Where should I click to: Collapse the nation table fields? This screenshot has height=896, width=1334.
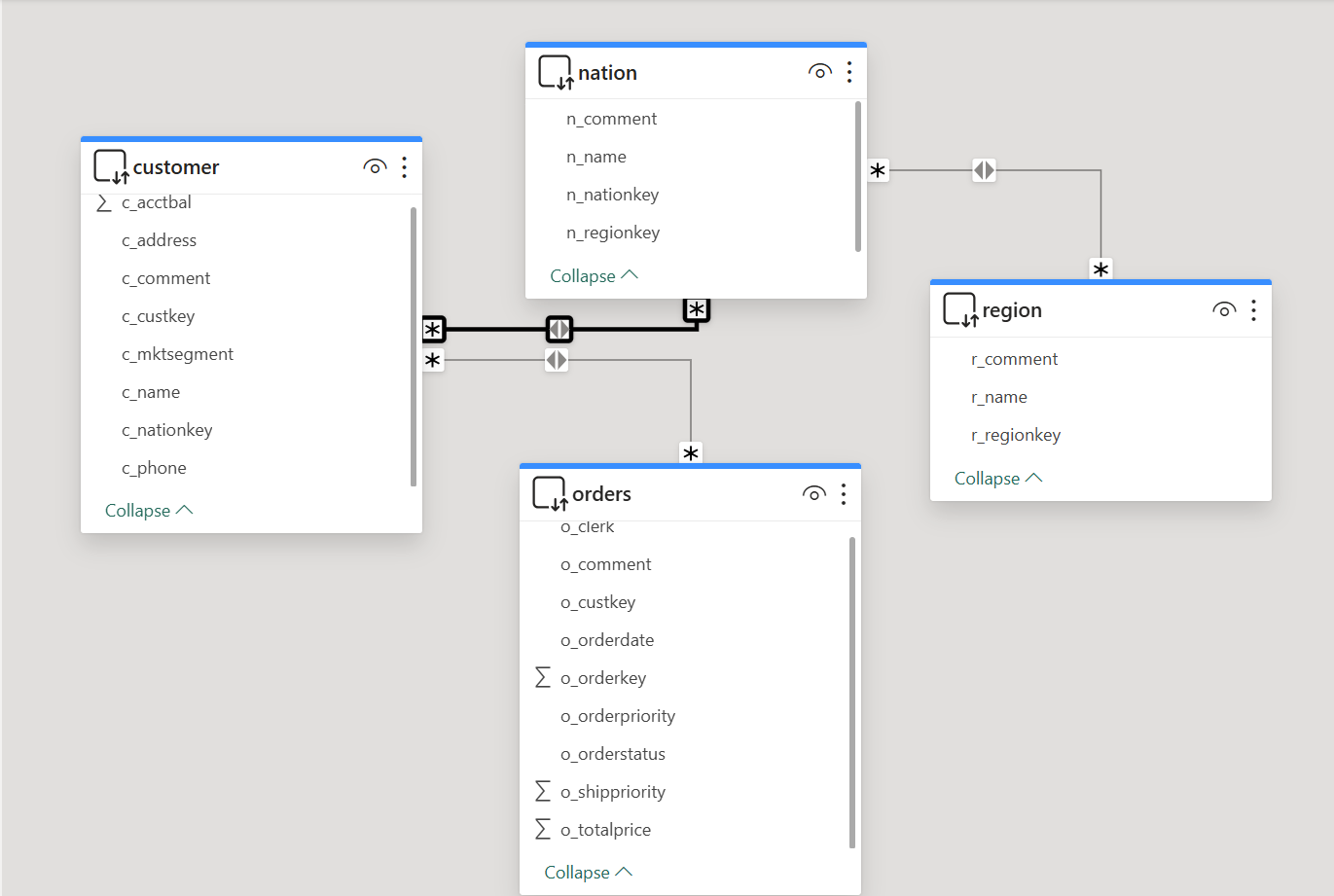click(x=594, y=276)
